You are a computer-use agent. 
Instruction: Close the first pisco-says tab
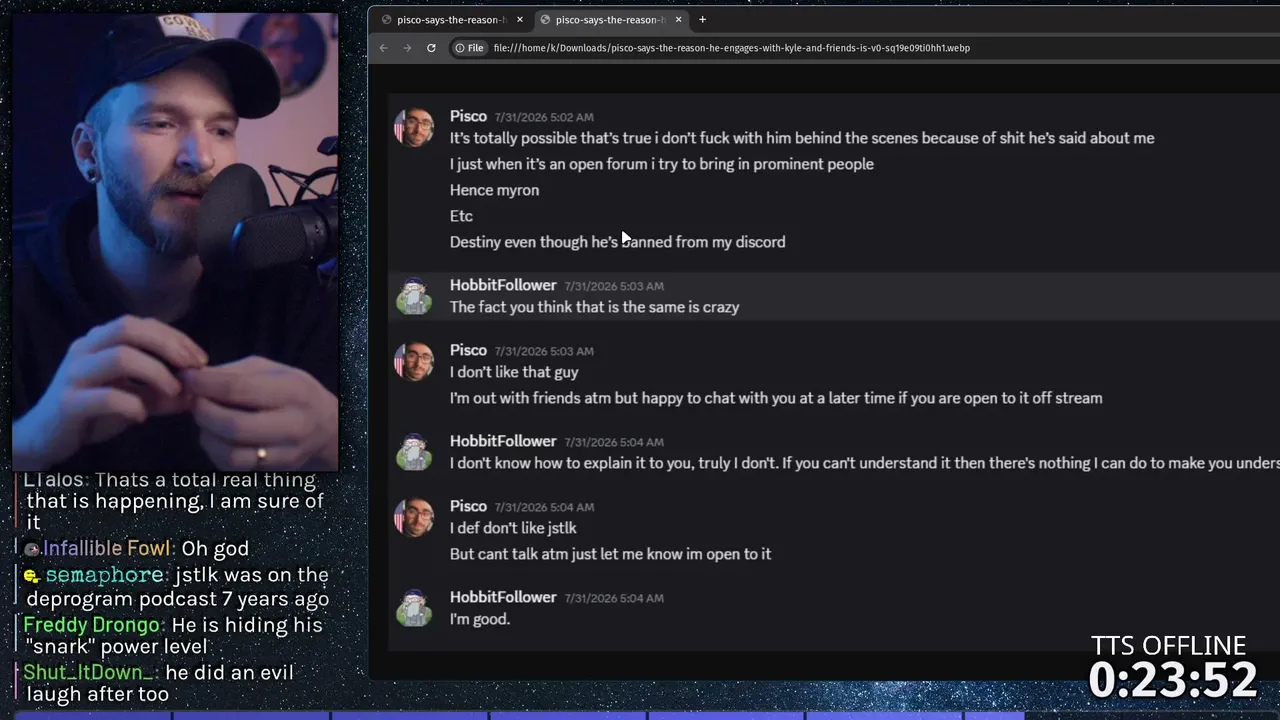519,19
